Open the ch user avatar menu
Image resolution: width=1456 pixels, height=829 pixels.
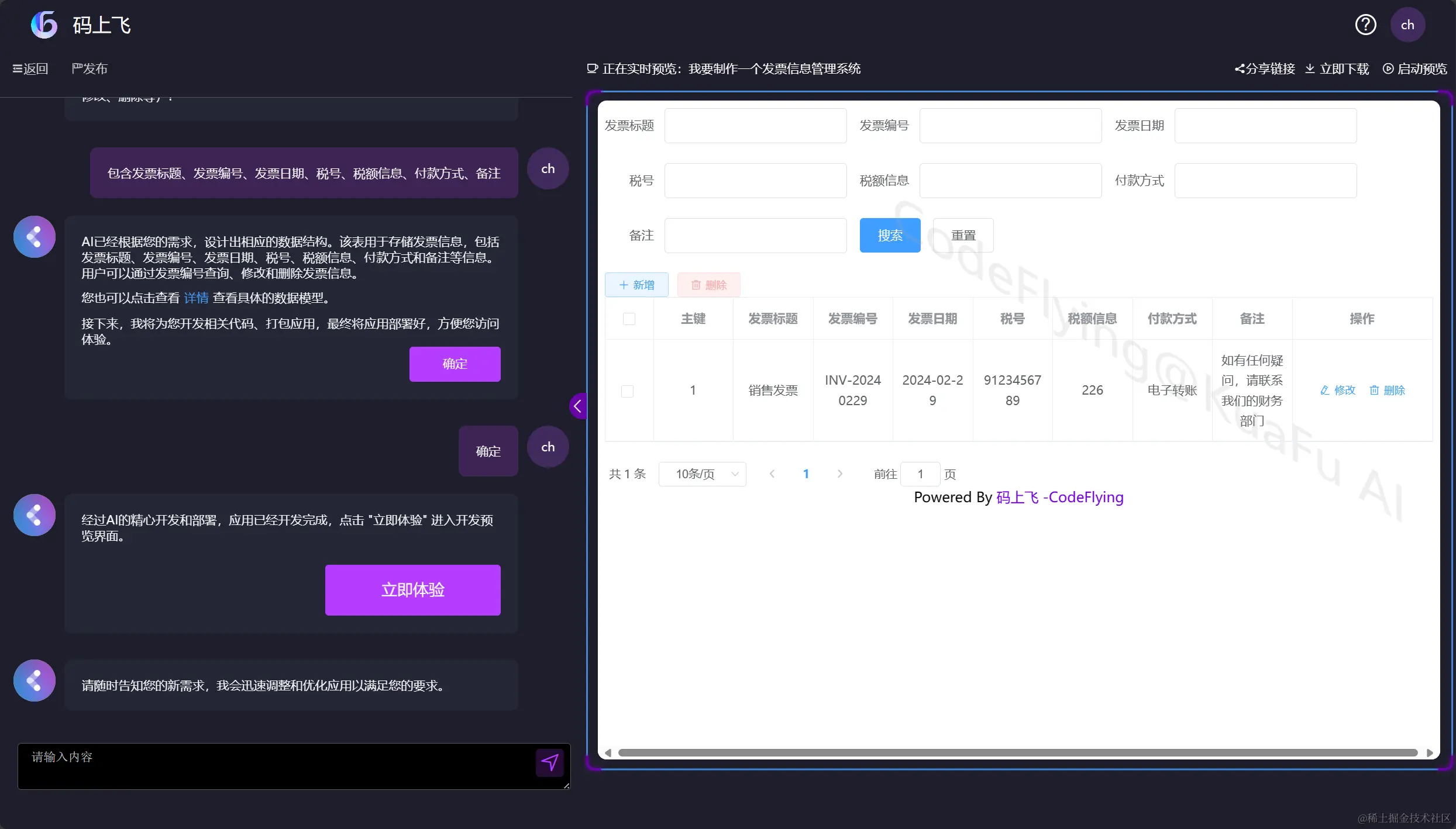tap(1407, 25)
